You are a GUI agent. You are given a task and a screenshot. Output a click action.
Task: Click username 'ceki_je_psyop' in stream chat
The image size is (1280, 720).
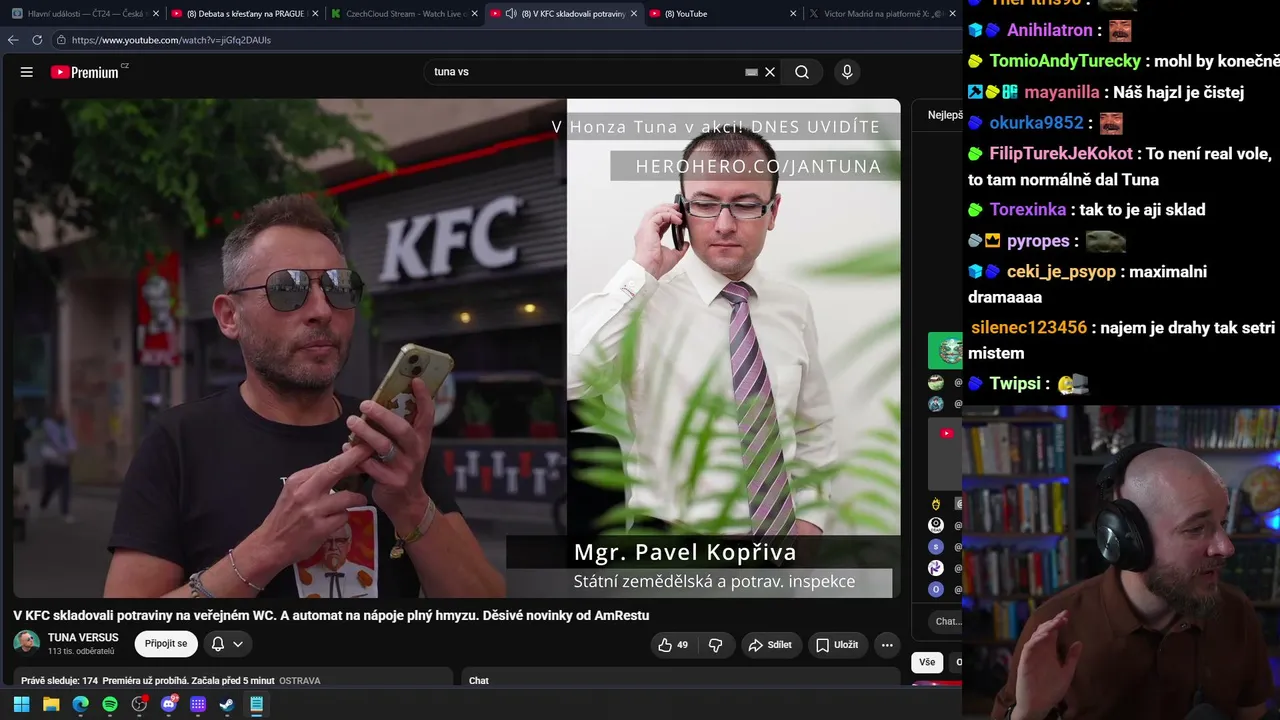(x=1061, y=272)
